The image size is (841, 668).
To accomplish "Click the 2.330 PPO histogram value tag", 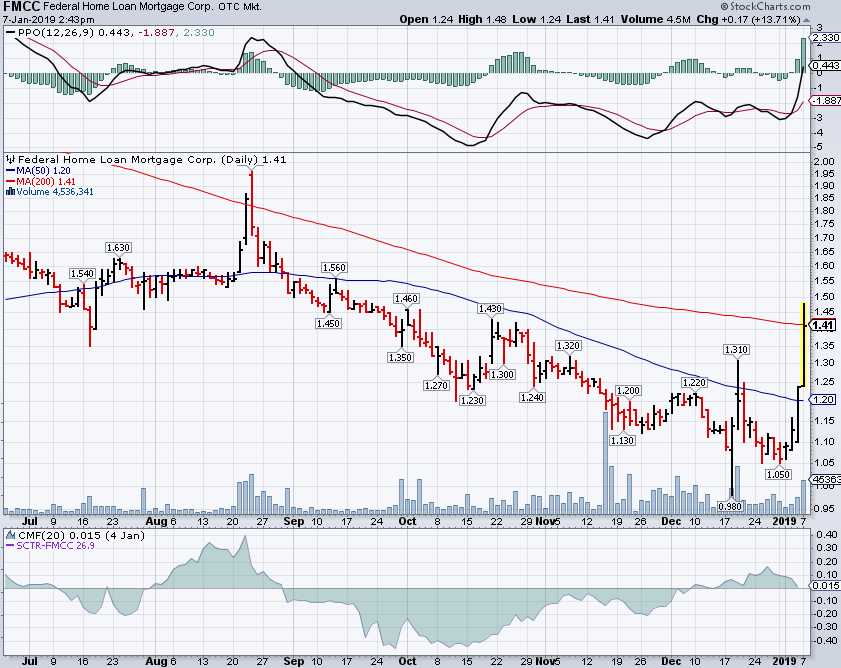I will [x=825, y=38].
